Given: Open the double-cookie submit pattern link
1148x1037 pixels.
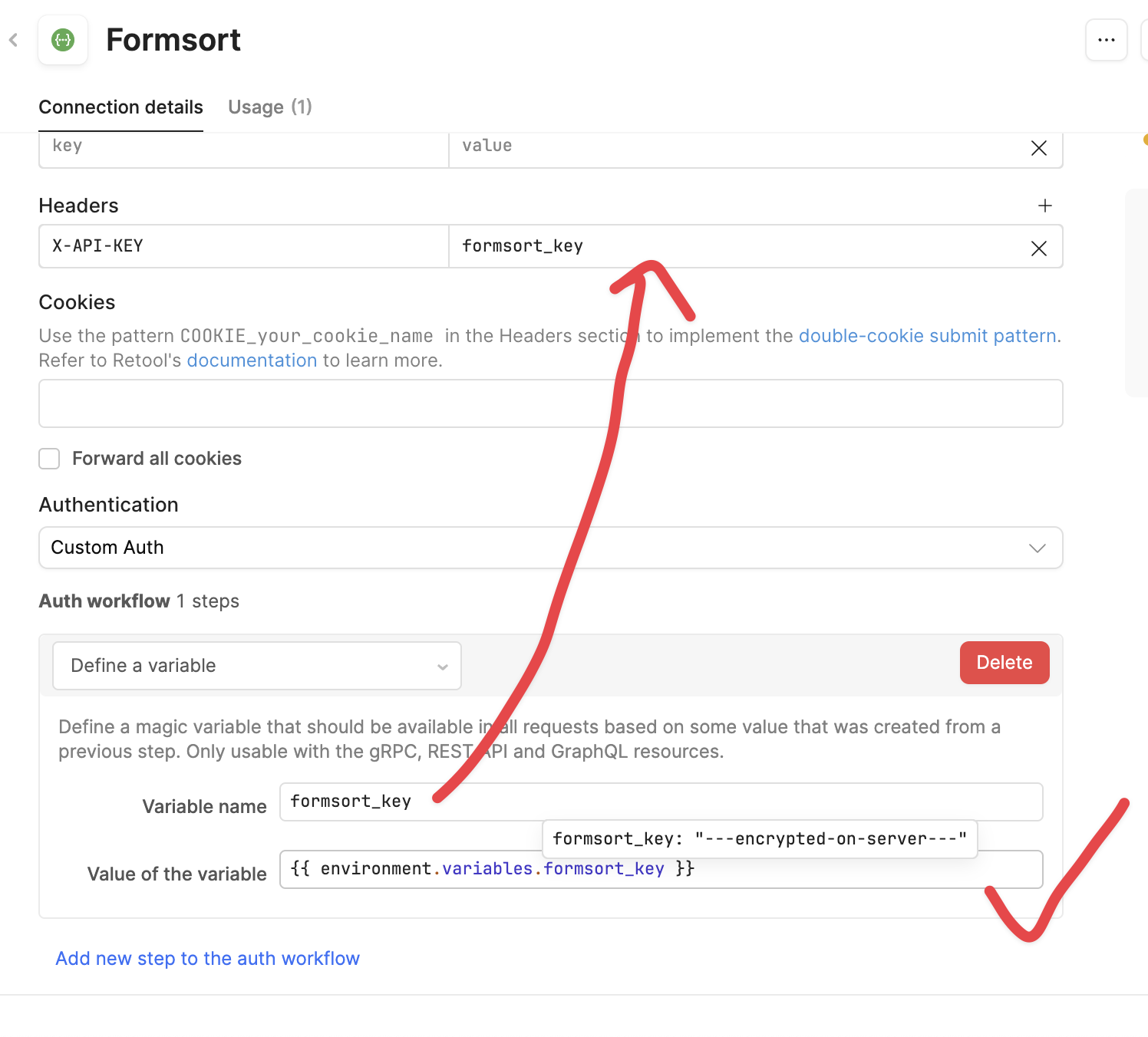Looking at the screenshot, I should tap(928, 336).
